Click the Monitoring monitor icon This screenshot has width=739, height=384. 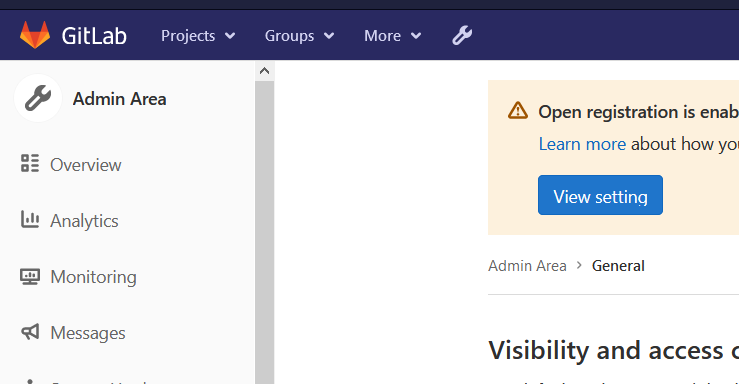coord(30,276)
